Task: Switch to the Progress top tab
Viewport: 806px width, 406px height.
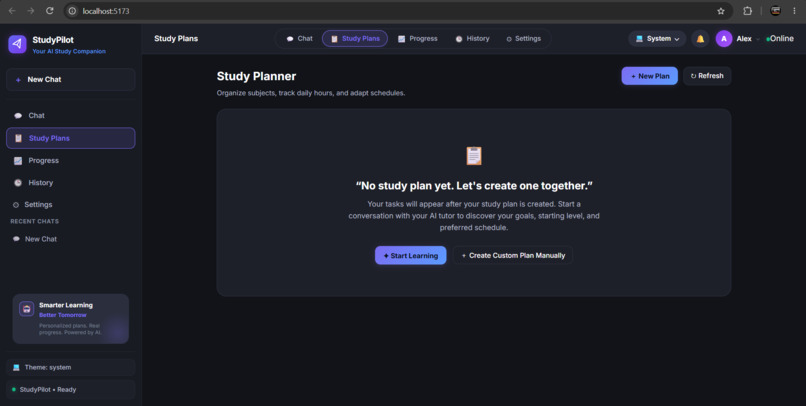Action: click(417, 39)
